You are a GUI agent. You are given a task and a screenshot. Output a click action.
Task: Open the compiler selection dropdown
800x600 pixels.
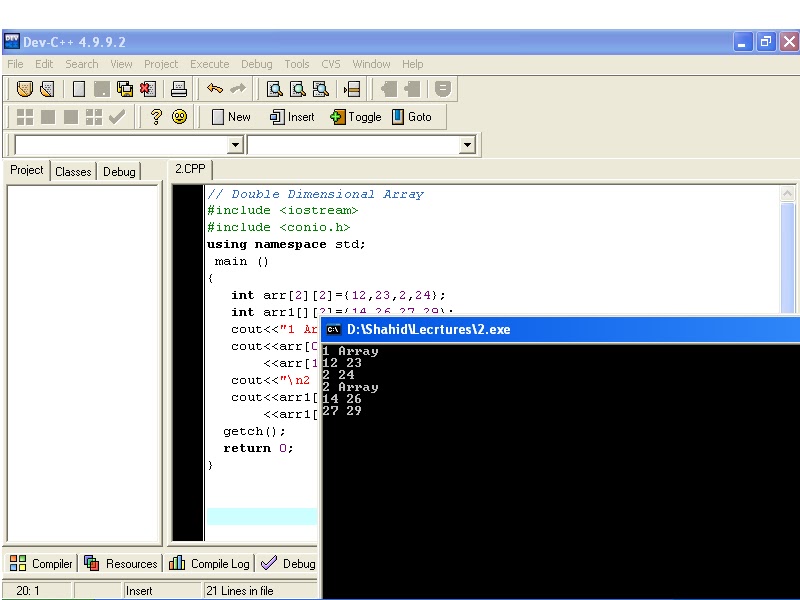[233, 144]
